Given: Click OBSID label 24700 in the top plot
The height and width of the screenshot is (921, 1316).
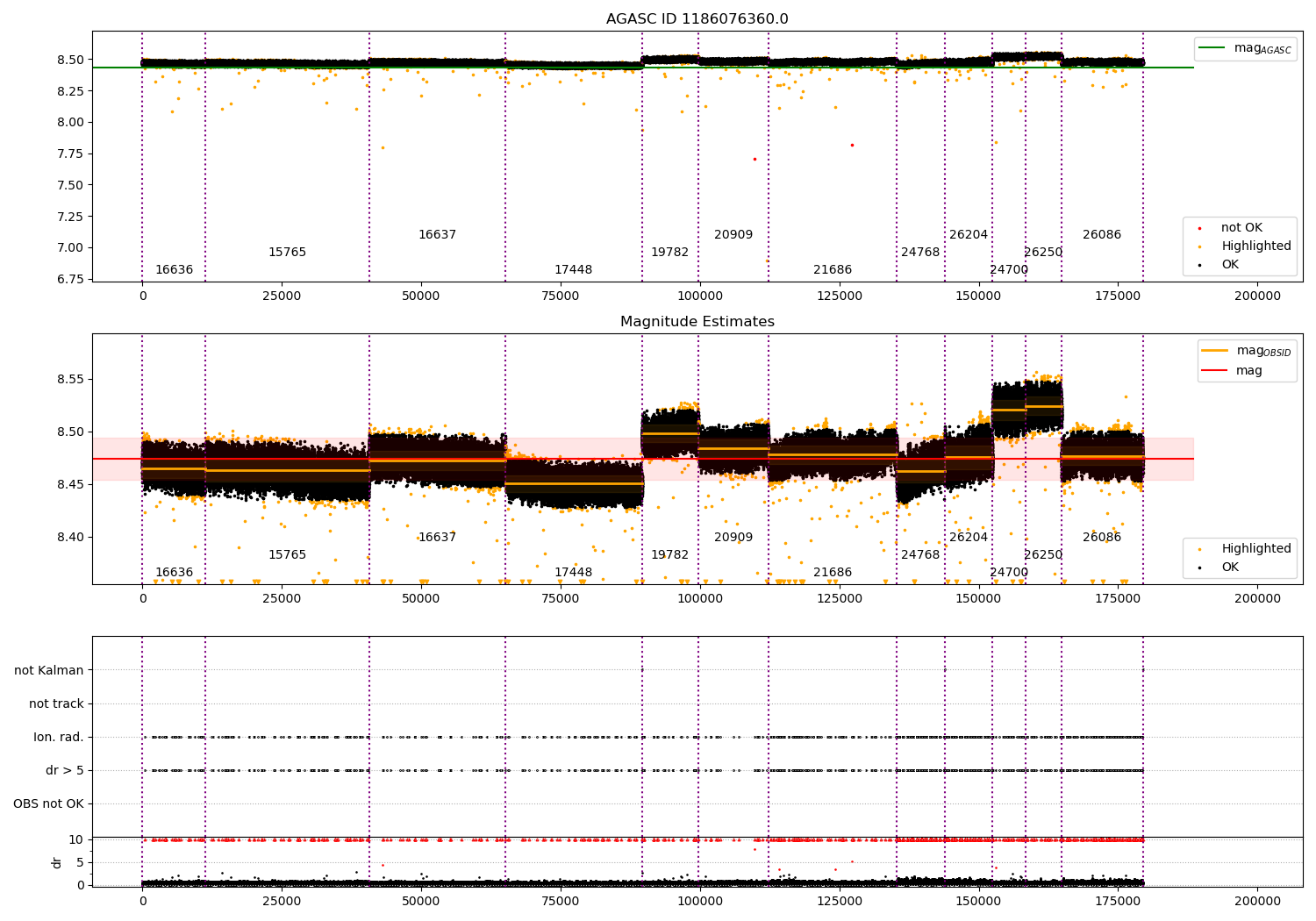Looking at the screenshot, I should (1009, 270).
